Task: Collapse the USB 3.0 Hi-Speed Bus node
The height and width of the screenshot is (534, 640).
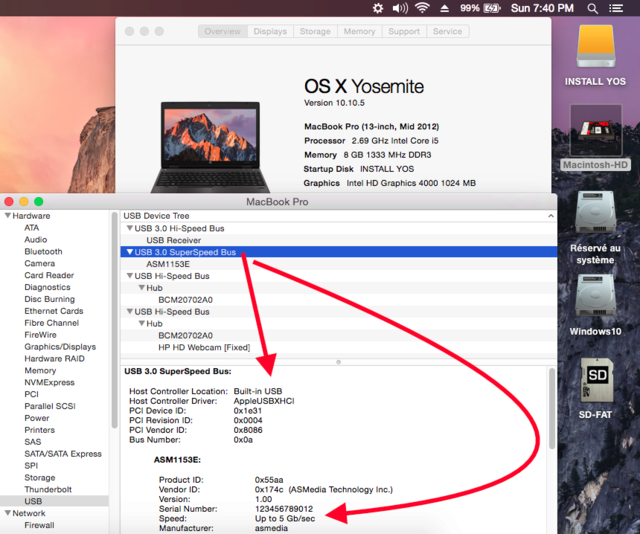Action: pyautogui.click(x=130, y=228)
